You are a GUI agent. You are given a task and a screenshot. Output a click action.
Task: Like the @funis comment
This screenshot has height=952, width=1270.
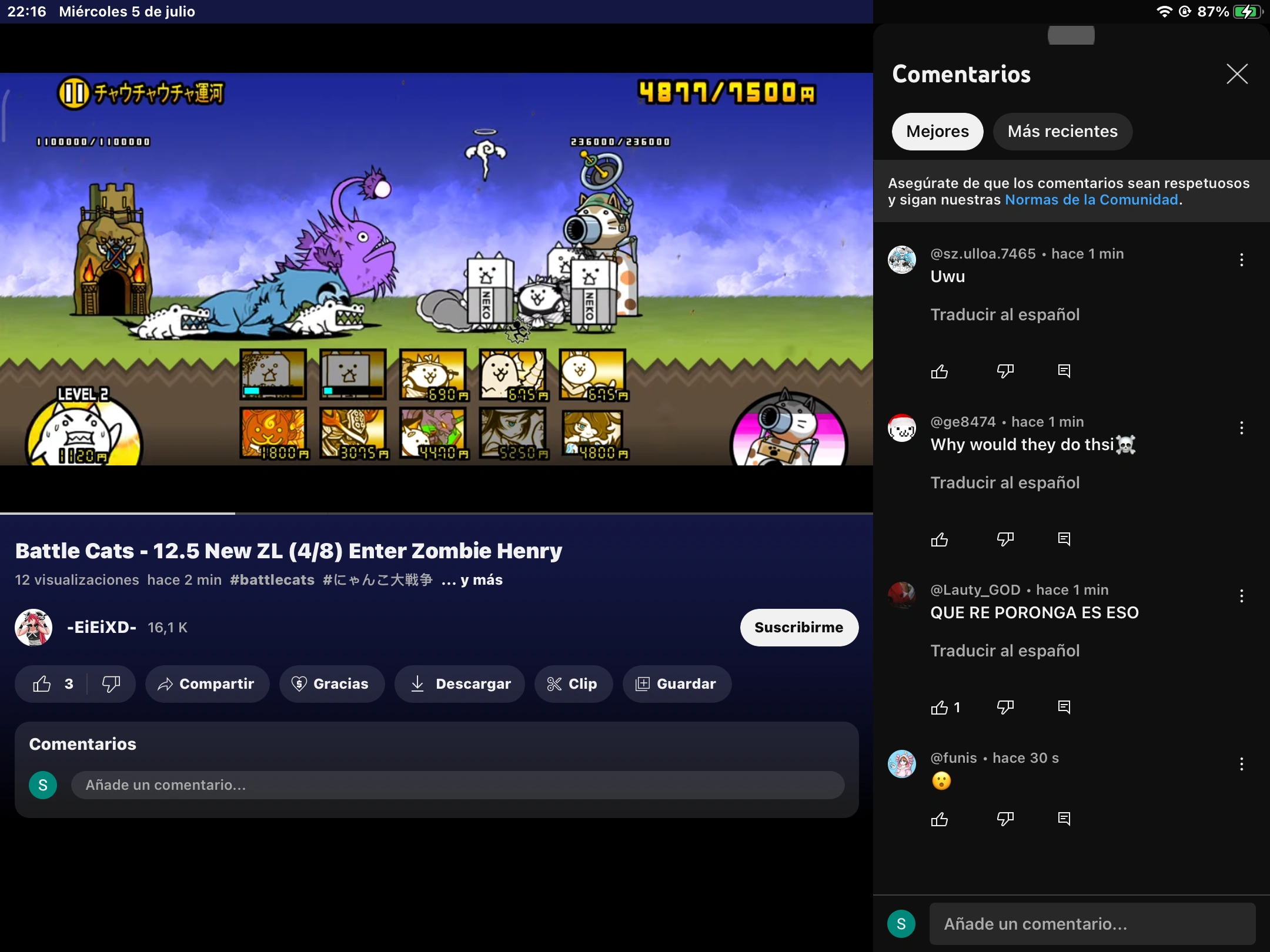point(940,819)
